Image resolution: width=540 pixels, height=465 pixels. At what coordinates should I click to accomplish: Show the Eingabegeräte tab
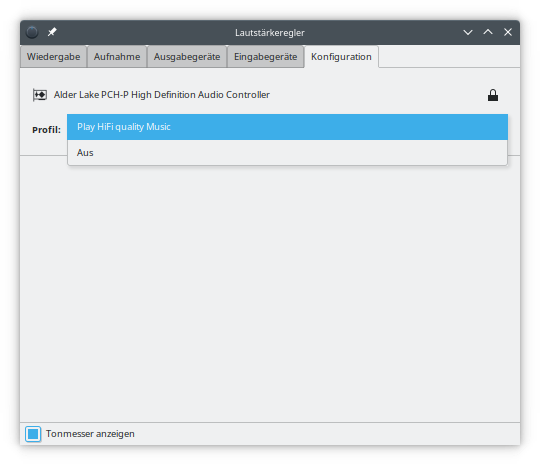tap(265, 56)
